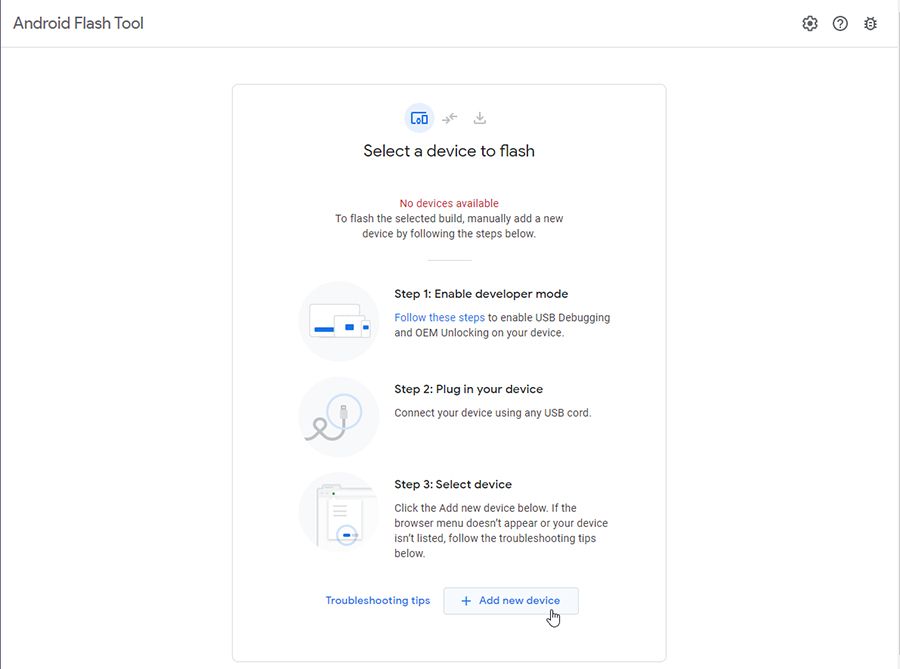Click the 'Connect your device using any USB cord' text
This screenshot has width=900, height=669.
492,413
